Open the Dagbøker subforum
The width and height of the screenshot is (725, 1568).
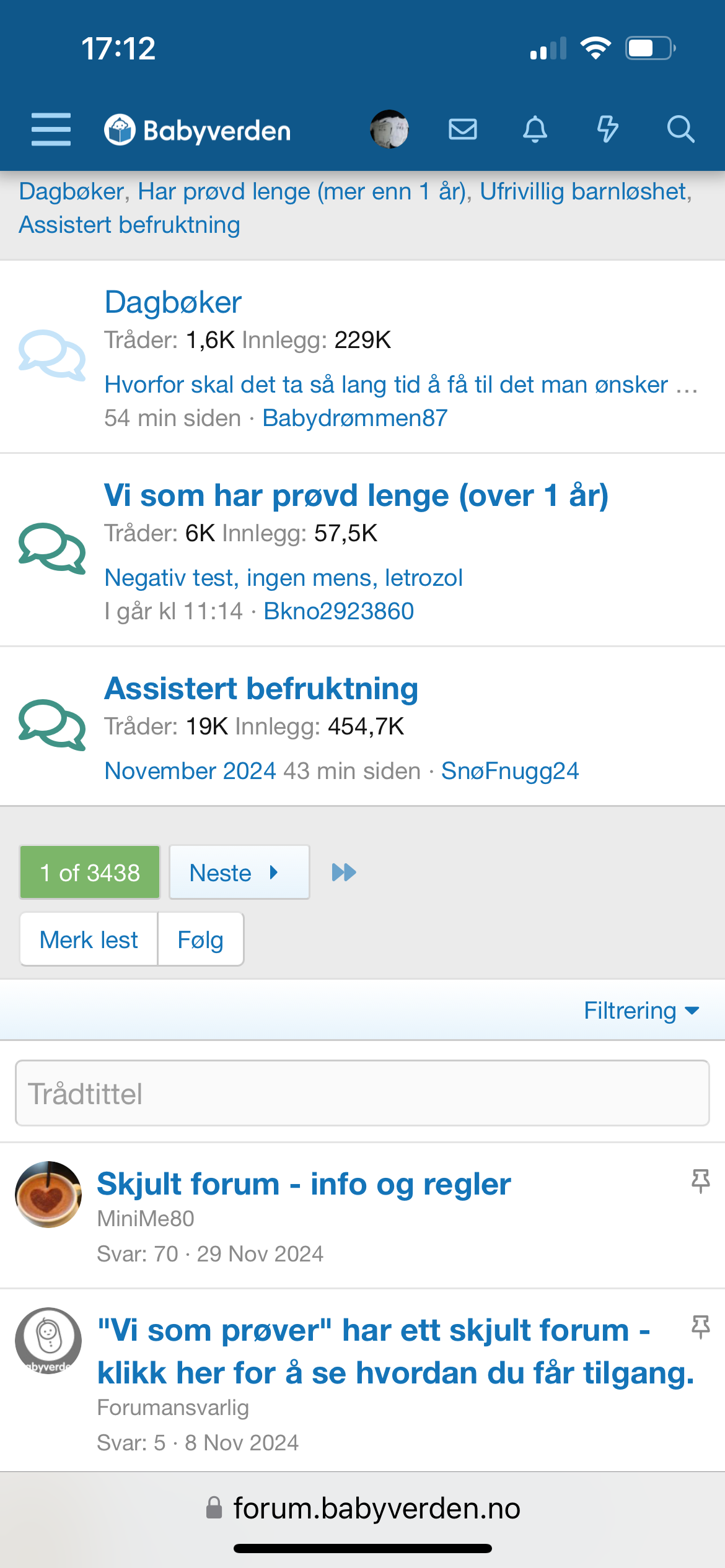(173, 302)
